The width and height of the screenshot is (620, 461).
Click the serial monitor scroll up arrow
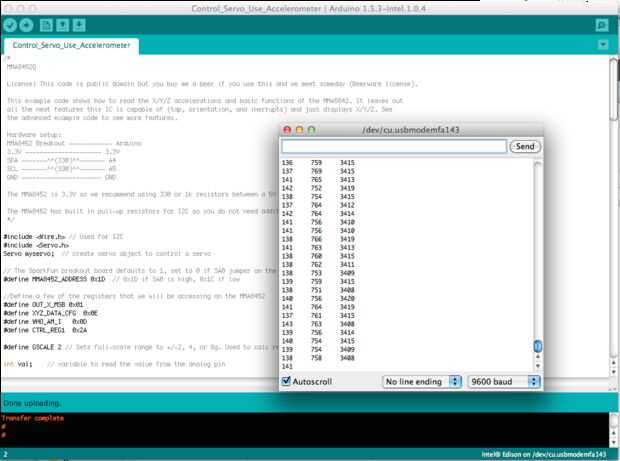pos(538,357)
